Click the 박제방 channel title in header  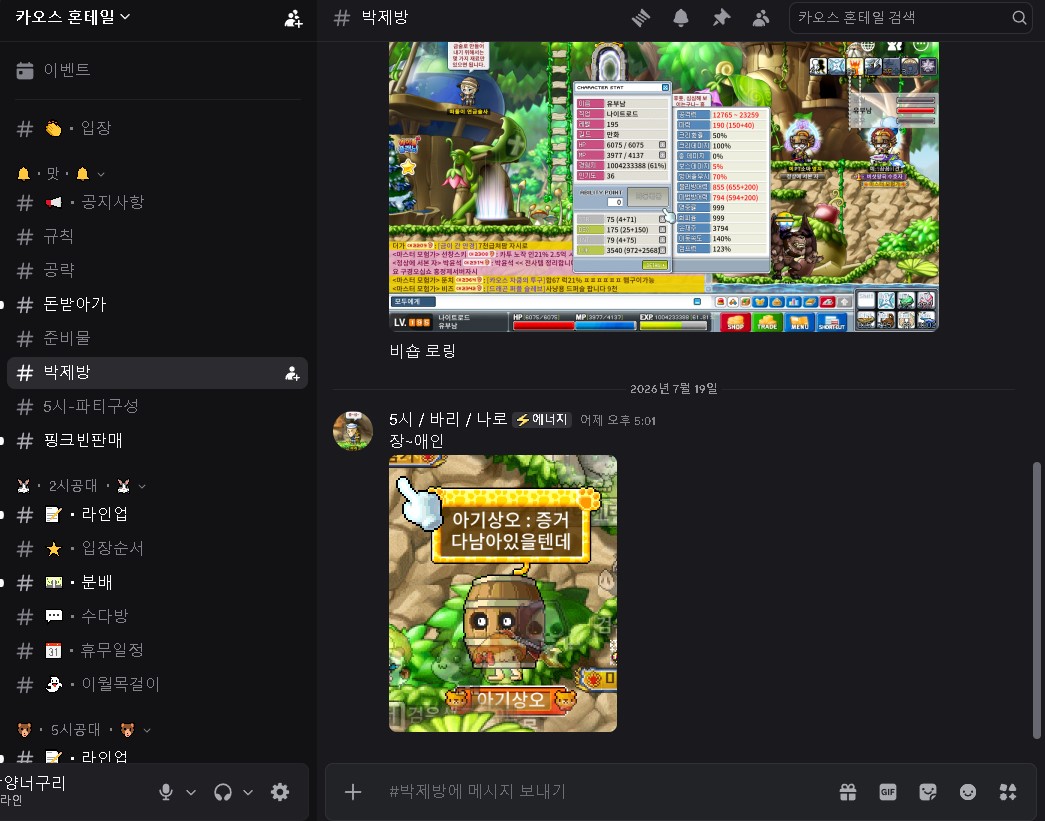click(x=385, y=17)
